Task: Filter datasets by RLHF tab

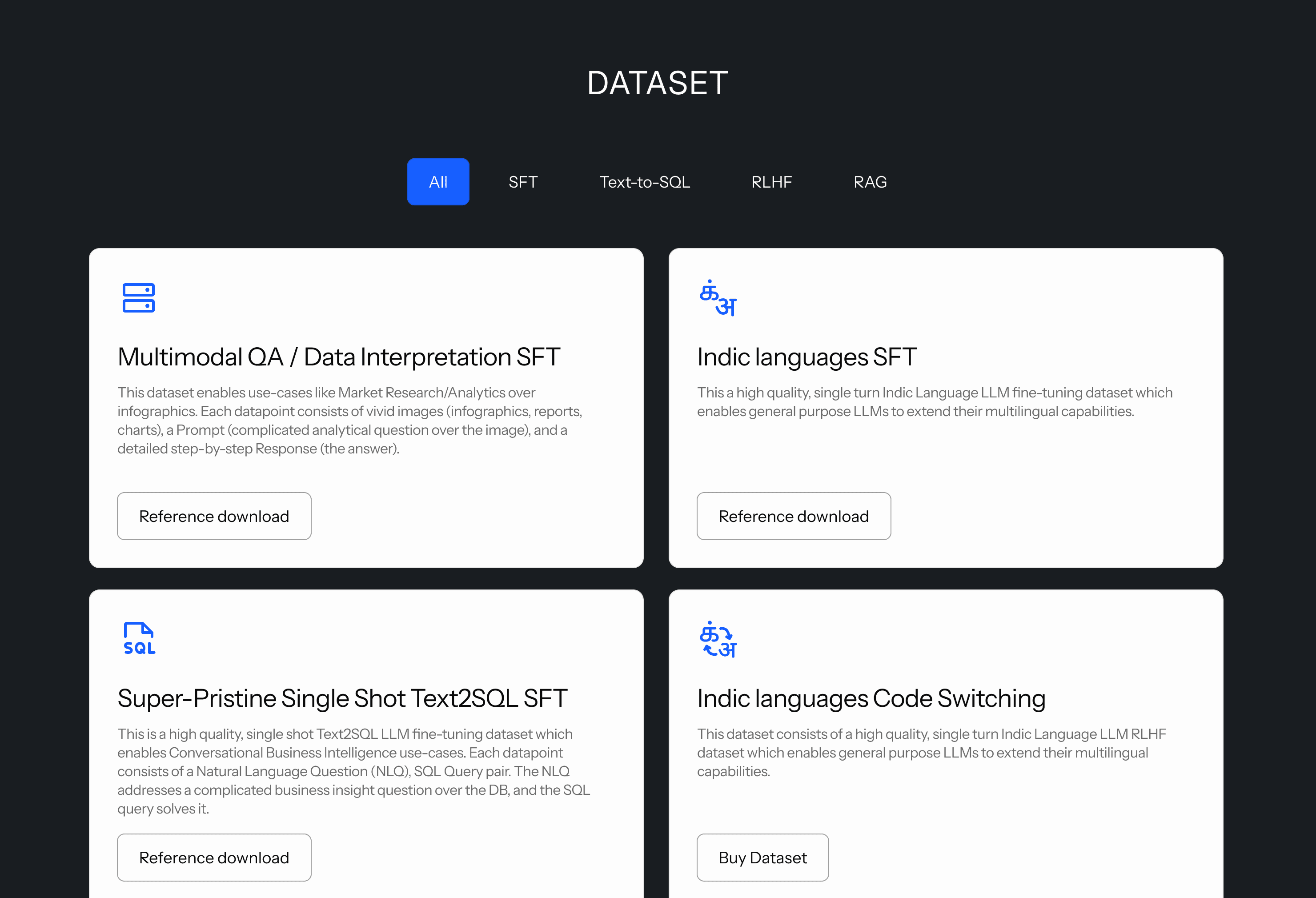Action: pyautogui.click(x=771, y=182)
